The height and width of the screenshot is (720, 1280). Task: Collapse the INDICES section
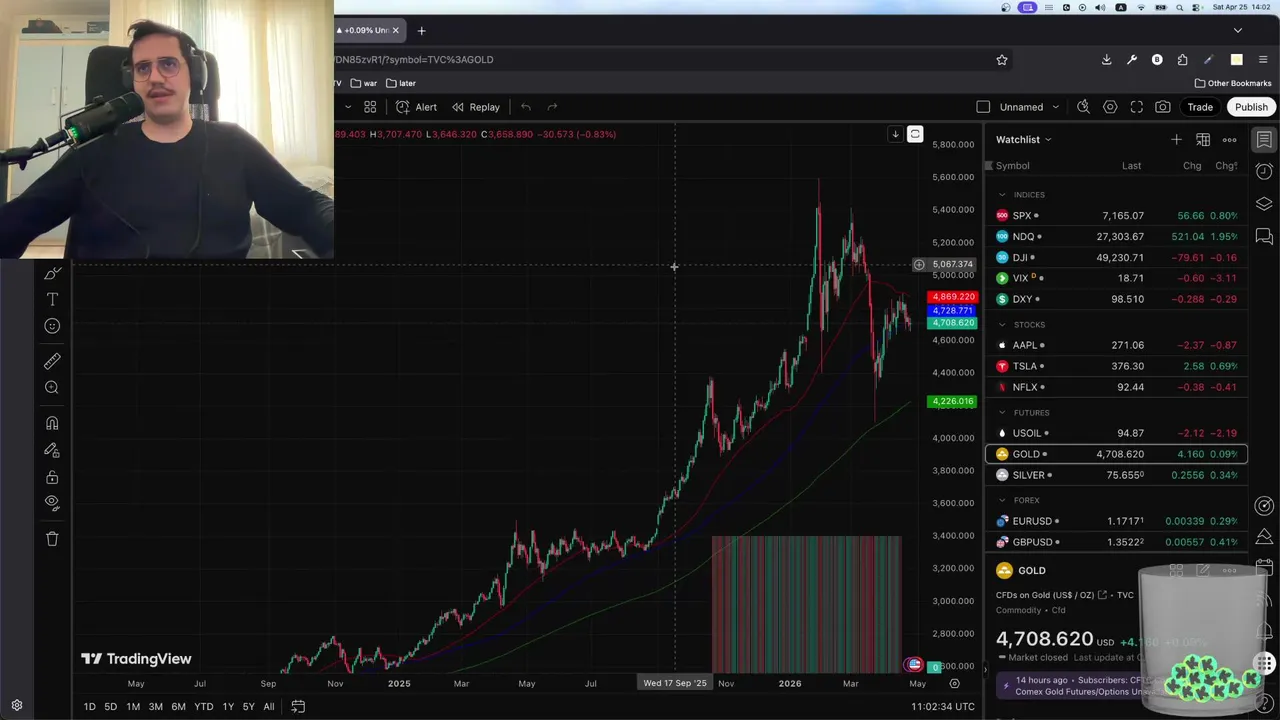coord(1002,195)
